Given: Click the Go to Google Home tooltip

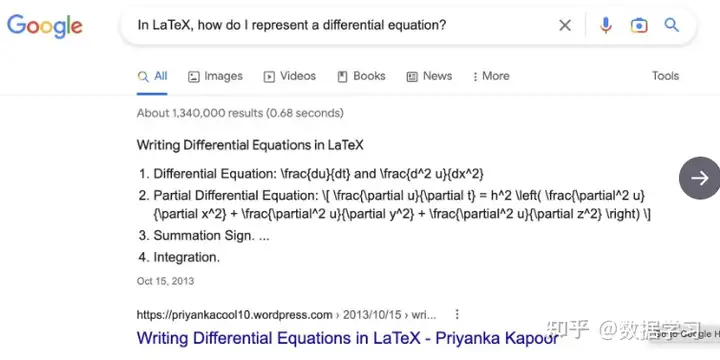Looking at the screenshot, I should (x=684, y=334).
